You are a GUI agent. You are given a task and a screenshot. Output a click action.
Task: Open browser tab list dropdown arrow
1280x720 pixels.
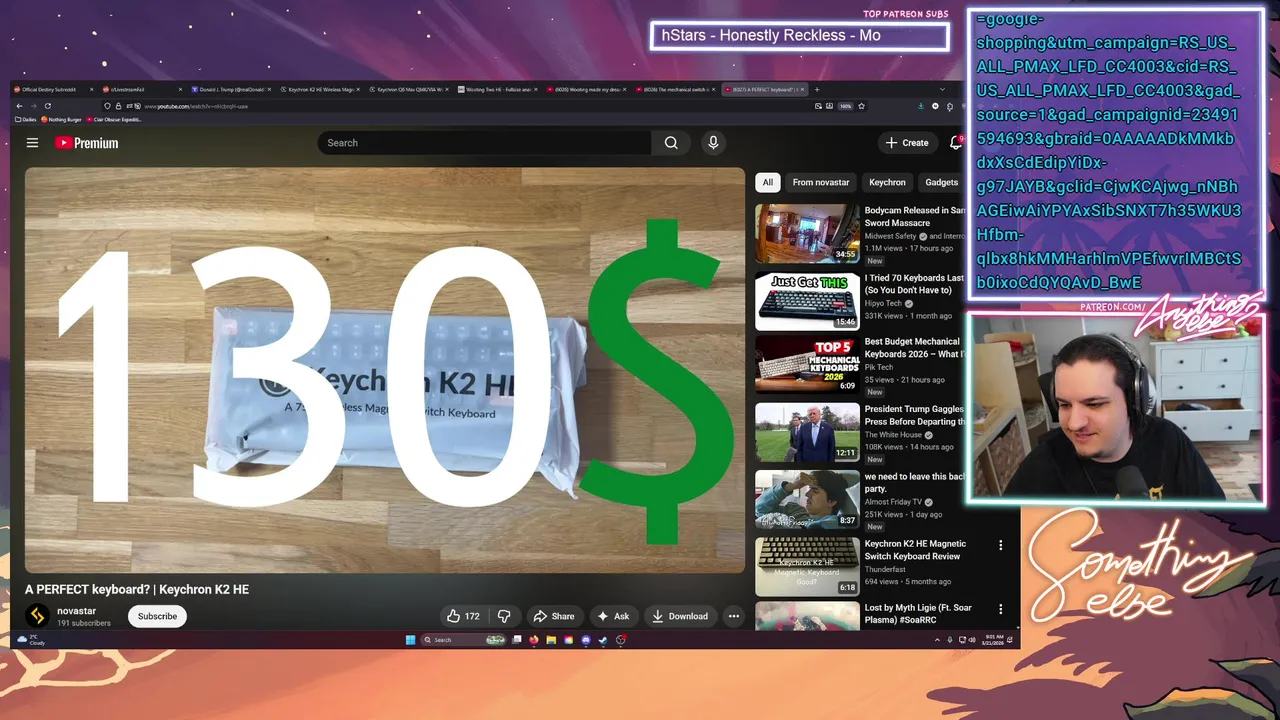[x=941, y=89]
